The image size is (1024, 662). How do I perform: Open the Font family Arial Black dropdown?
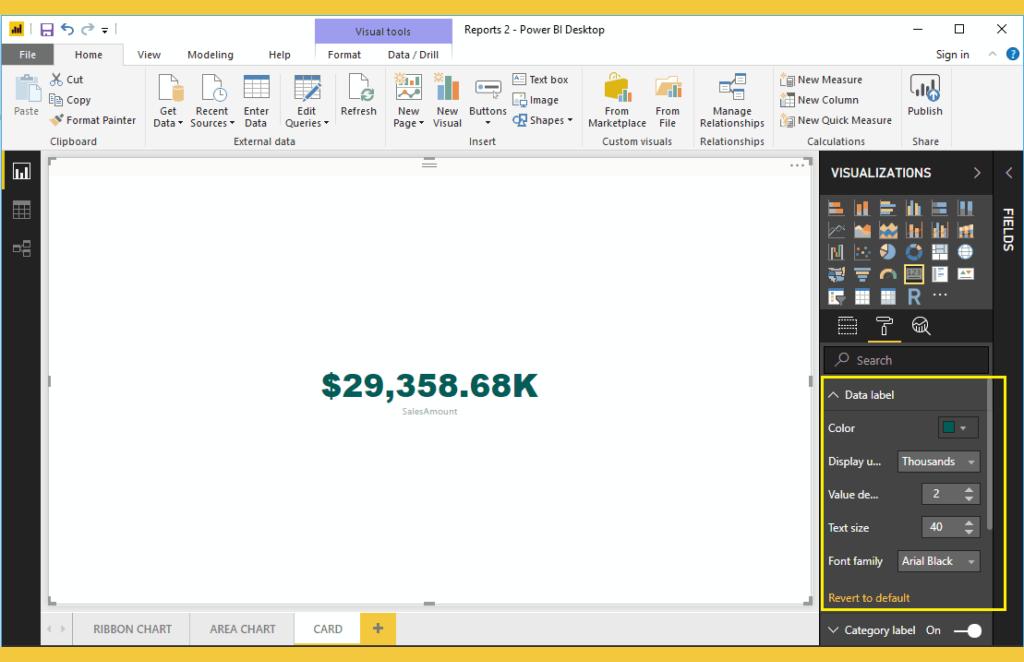pos(938,561)
